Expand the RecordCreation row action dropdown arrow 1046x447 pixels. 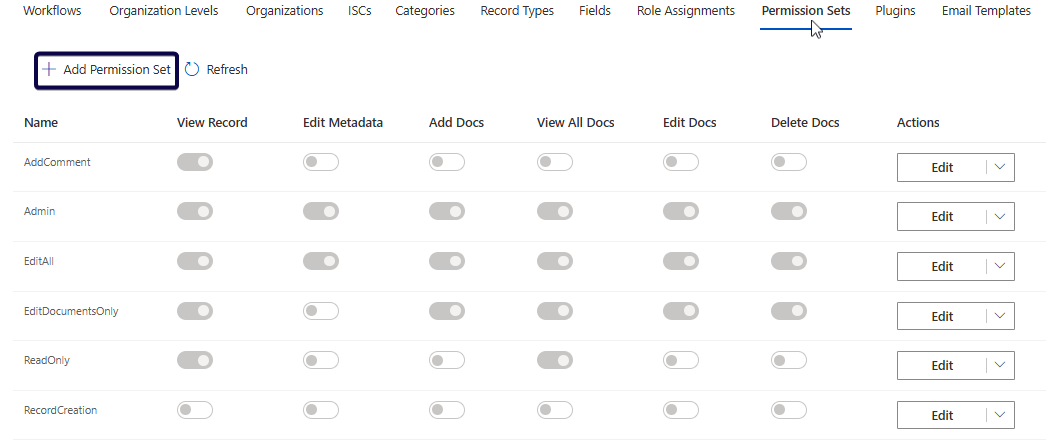1000,415
